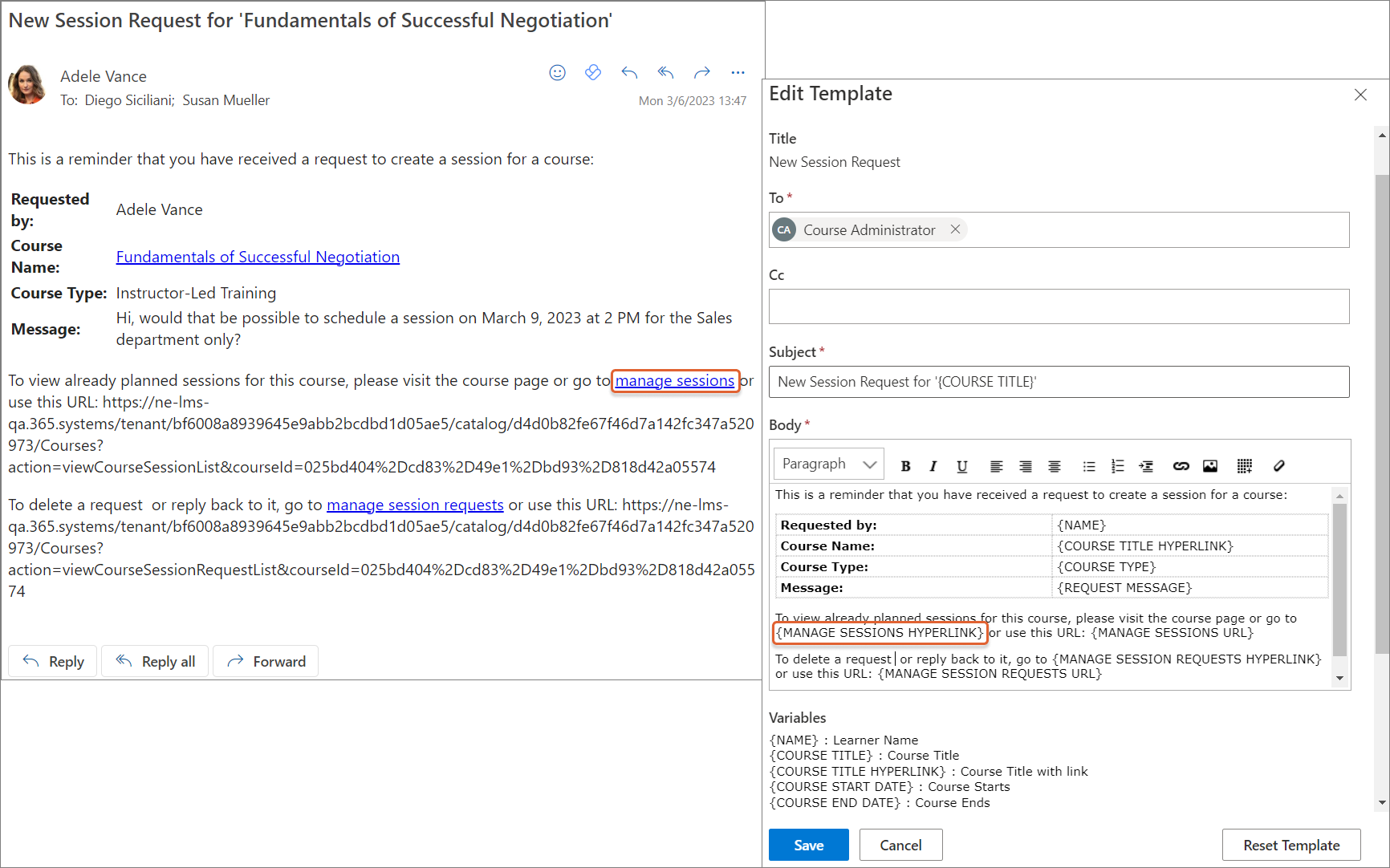Insert a hyperlink using the link icon
Screen dimensions: 1390x868
coord(1181,466)
